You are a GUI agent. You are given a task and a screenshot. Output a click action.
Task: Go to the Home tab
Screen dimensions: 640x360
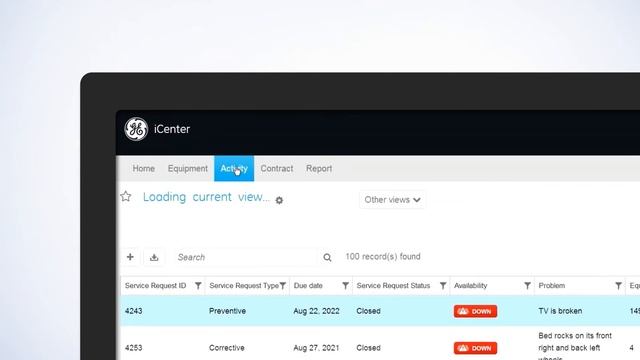(x=143, y=169)
